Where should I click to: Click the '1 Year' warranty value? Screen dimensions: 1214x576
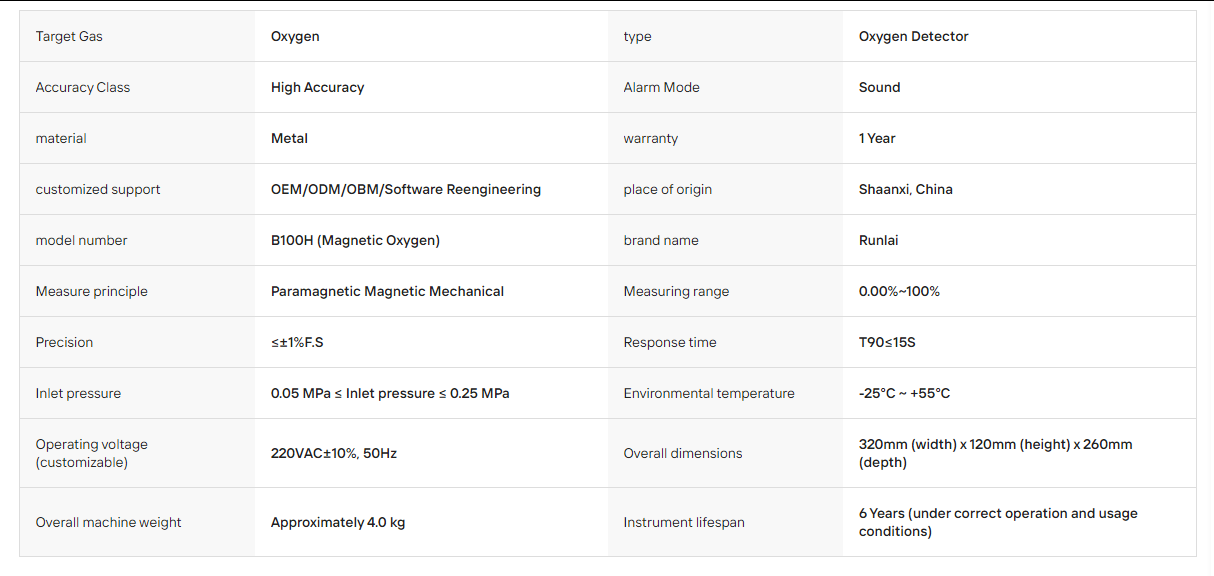point(877,139)
